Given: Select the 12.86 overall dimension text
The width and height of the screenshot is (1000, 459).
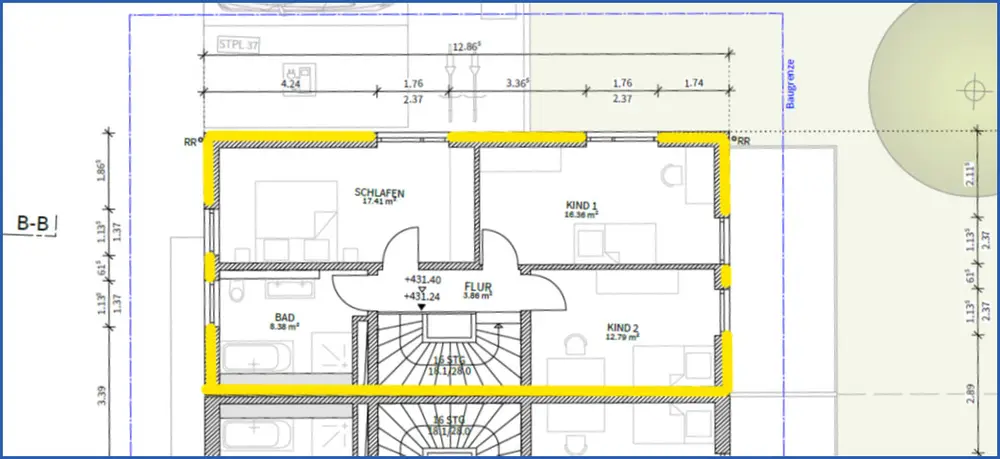Looking at the screenshot, I should point(466,46).
